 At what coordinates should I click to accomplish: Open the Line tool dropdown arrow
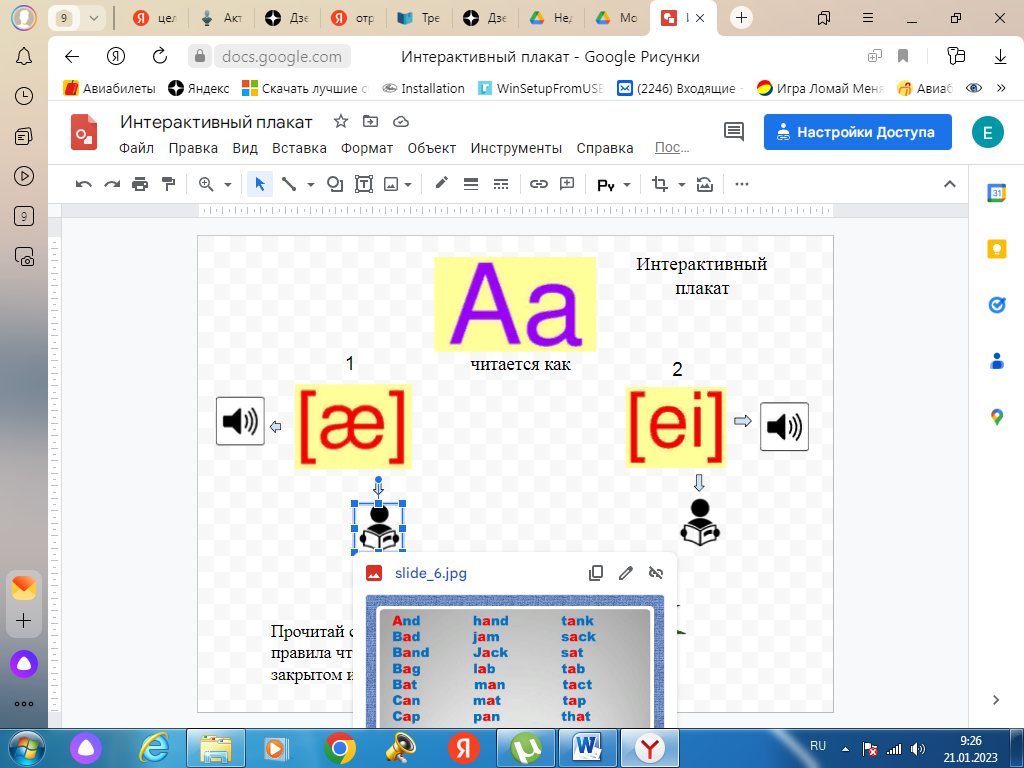(x=310, y=185)
